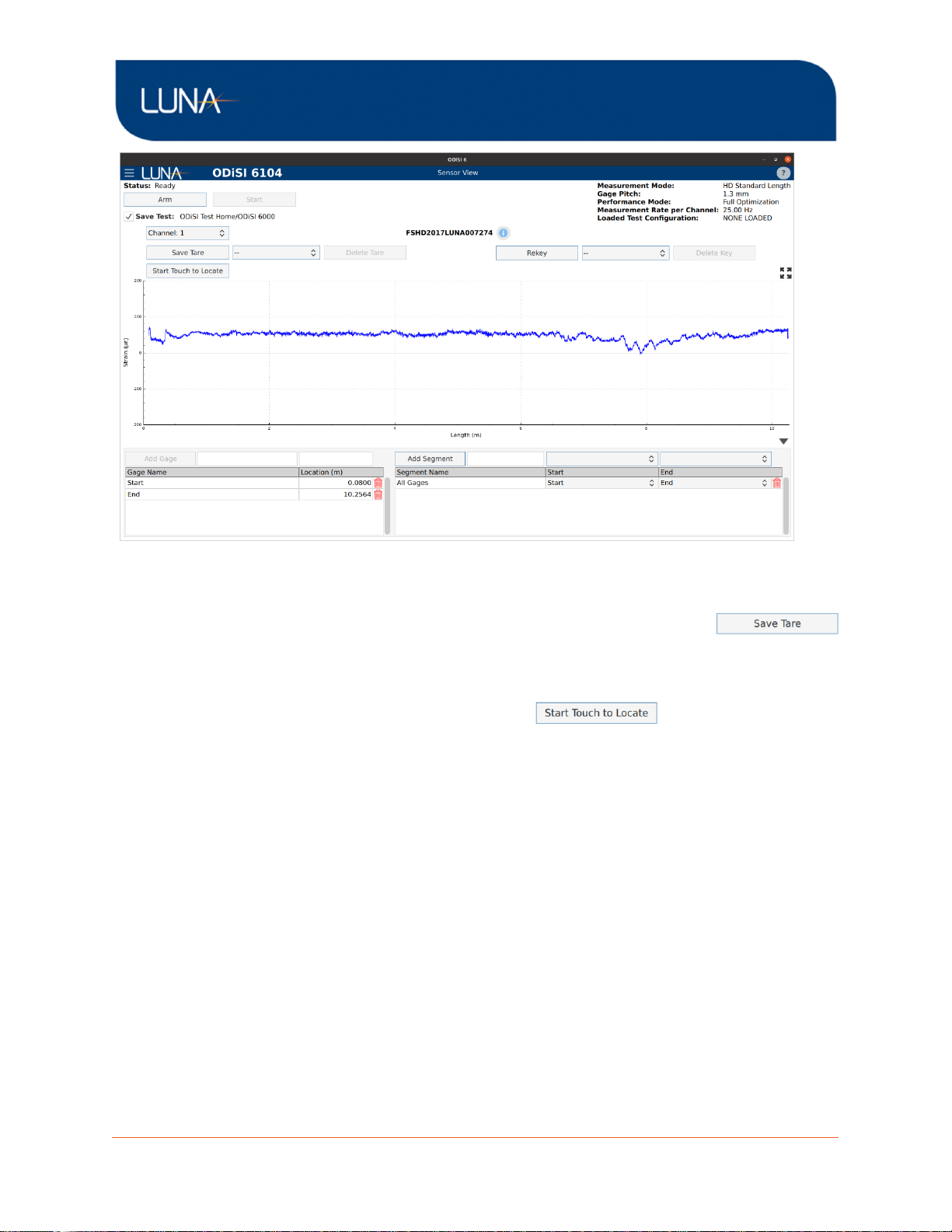Click the enlarged Start Touch to Locate button on page
Image resolution: width=952 pixels, height=1232 pixels.
[x=596, y=713]
